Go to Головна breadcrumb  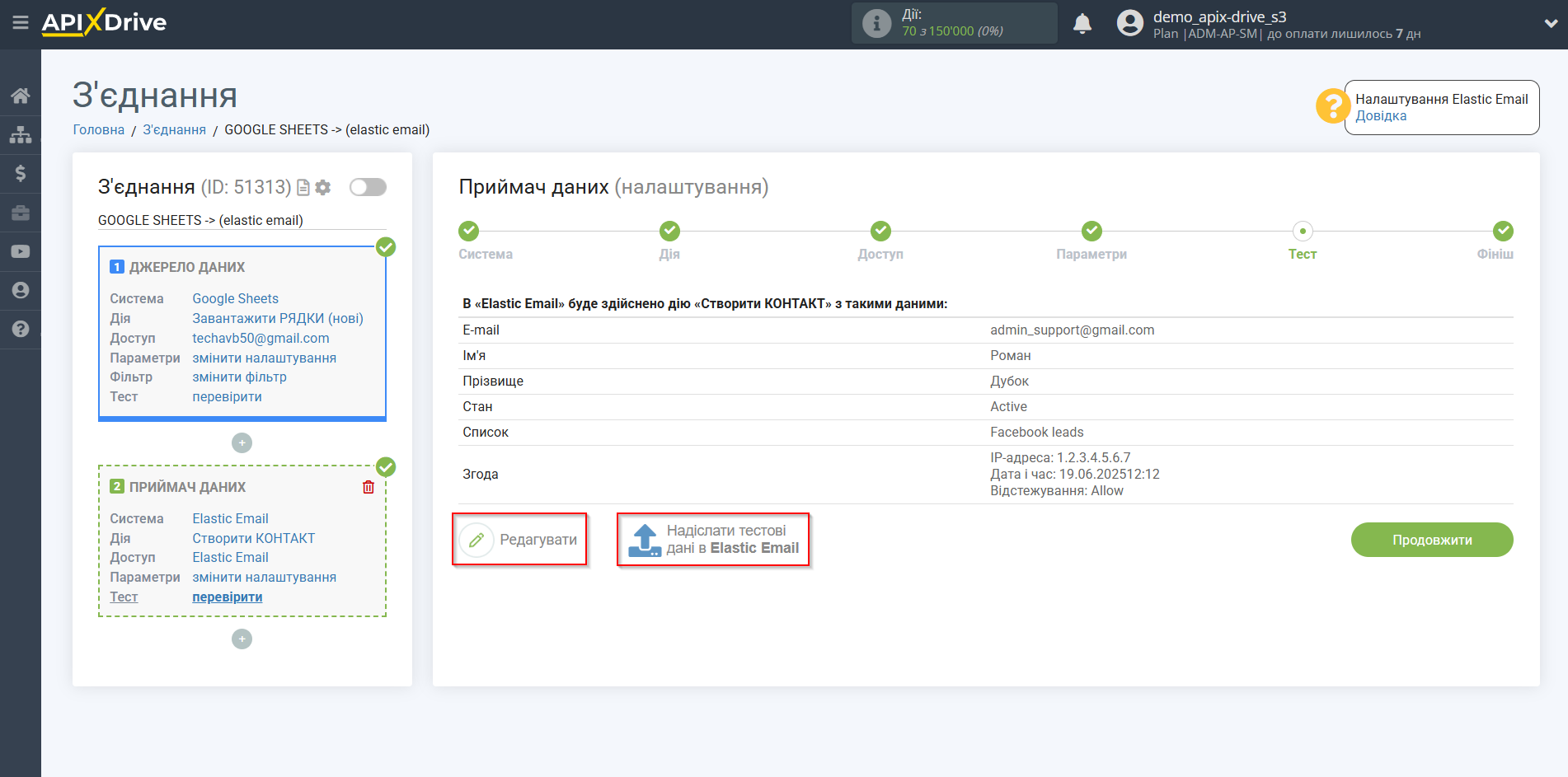(99, 130)
